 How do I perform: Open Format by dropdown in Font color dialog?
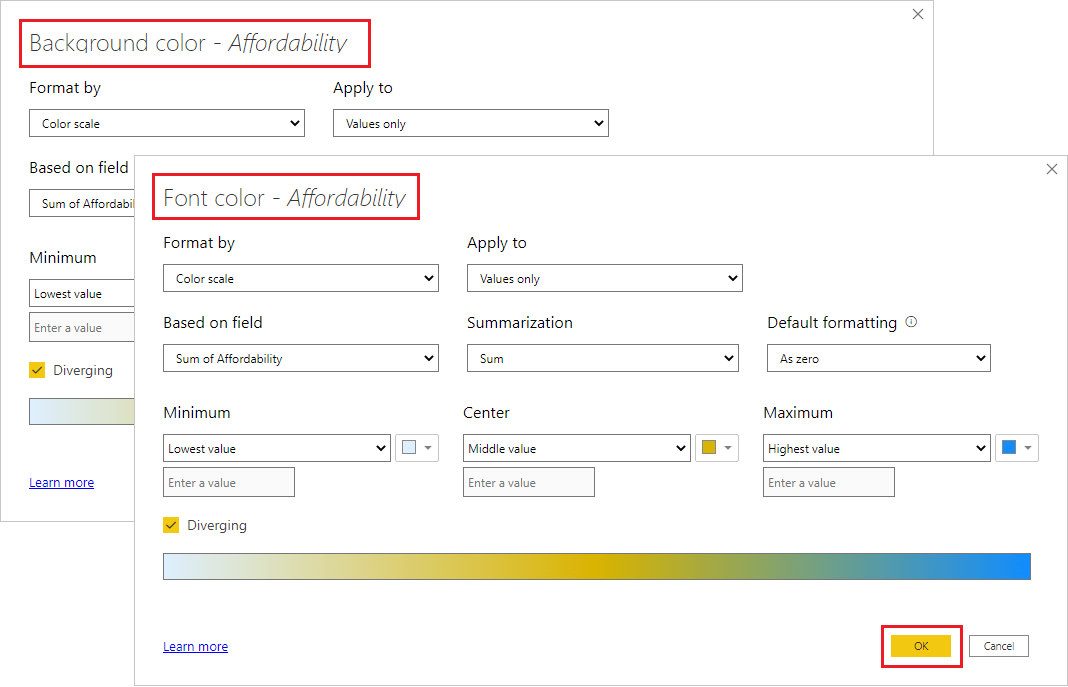(301, 278)
